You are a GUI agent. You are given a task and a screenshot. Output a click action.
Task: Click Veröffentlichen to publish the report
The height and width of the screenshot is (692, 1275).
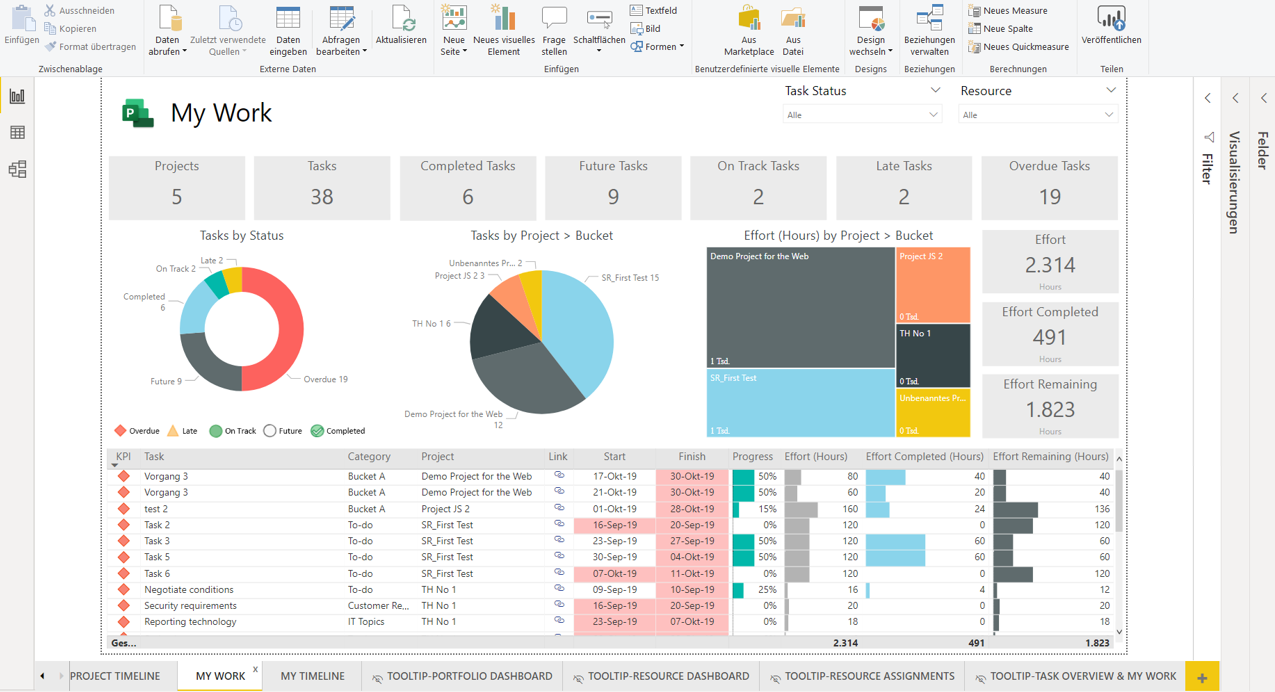1111,28
